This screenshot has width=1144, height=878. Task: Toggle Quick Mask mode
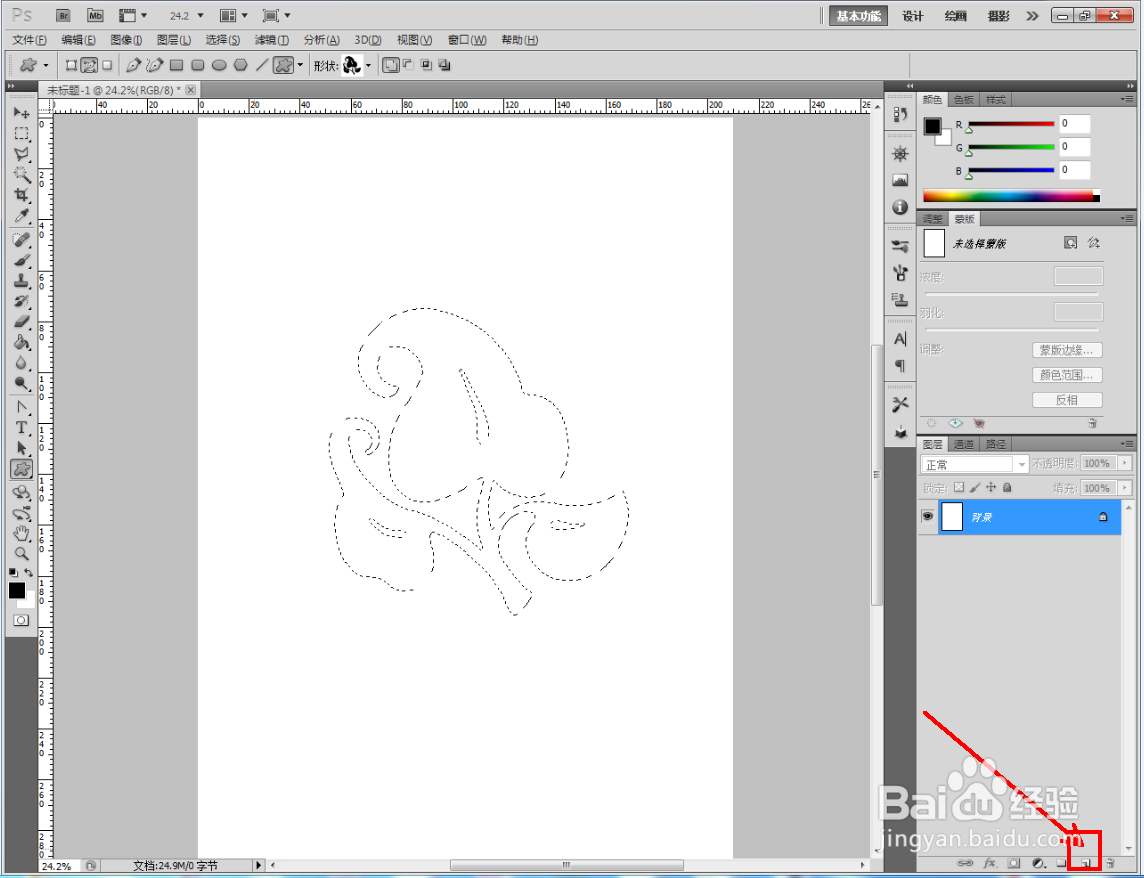pyautogui.click(x=21, y=620)
